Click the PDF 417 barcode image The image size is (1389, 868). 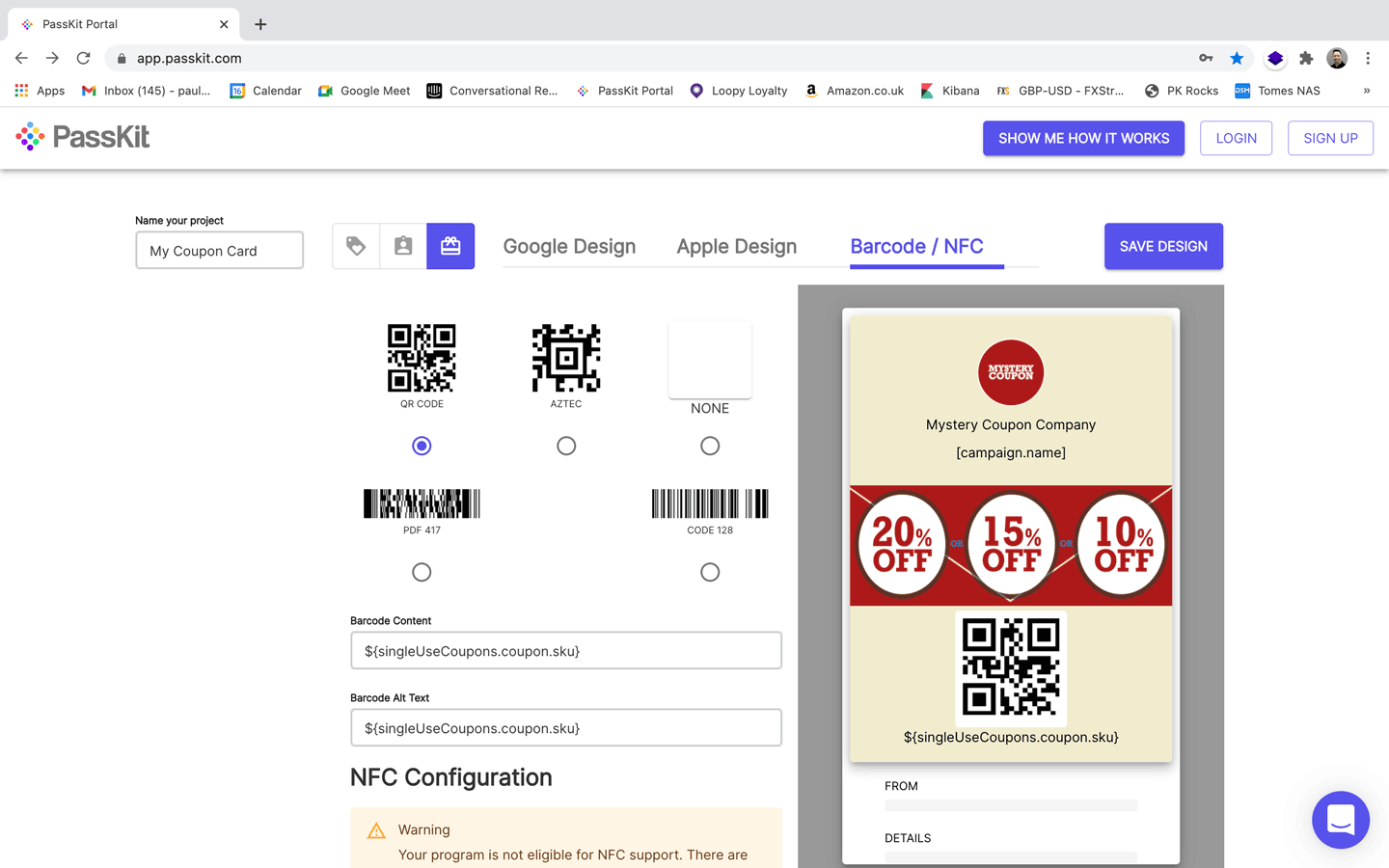coord(422,503)
